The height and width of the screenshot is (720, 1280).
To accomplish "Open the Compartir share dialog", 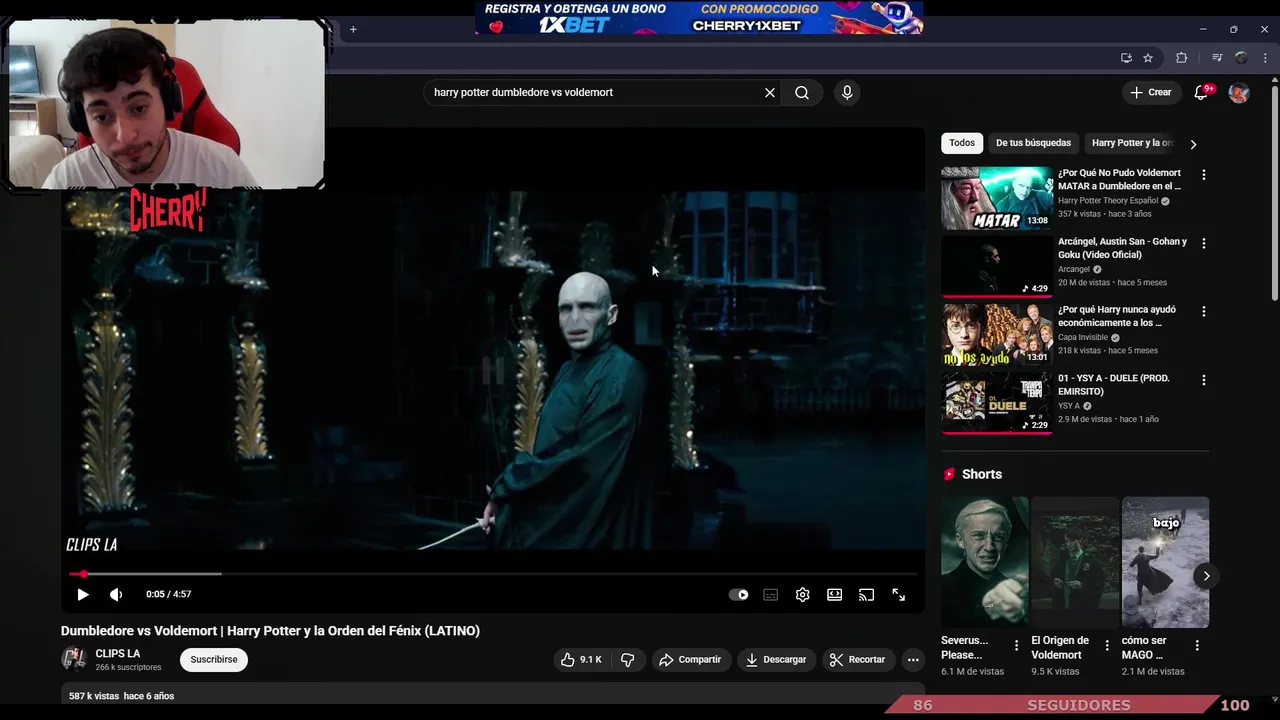I will 690,660.
